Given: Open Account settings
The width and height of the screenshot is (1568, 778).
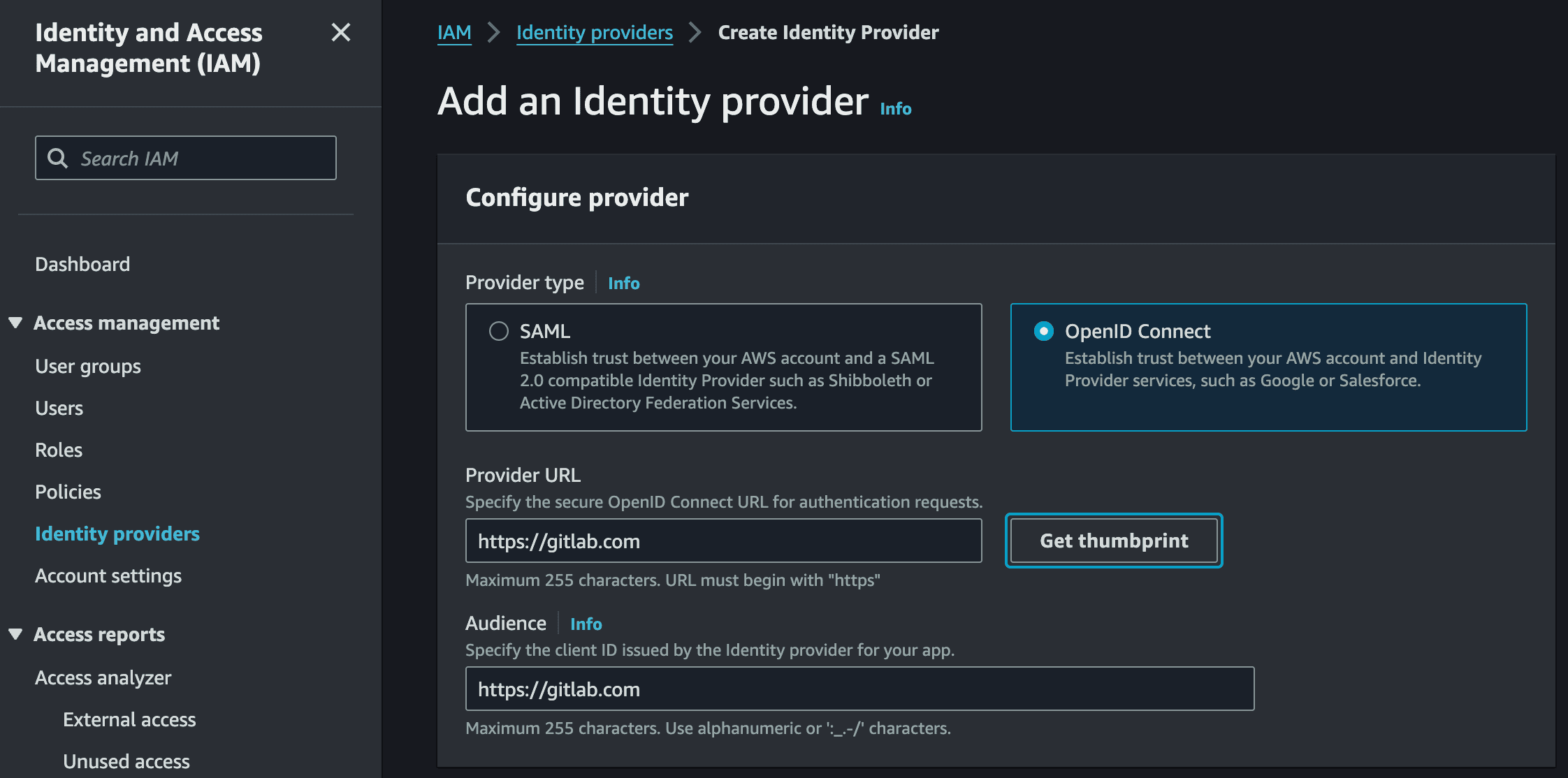Looking at the screenshot, I should (x=108, y=575).
